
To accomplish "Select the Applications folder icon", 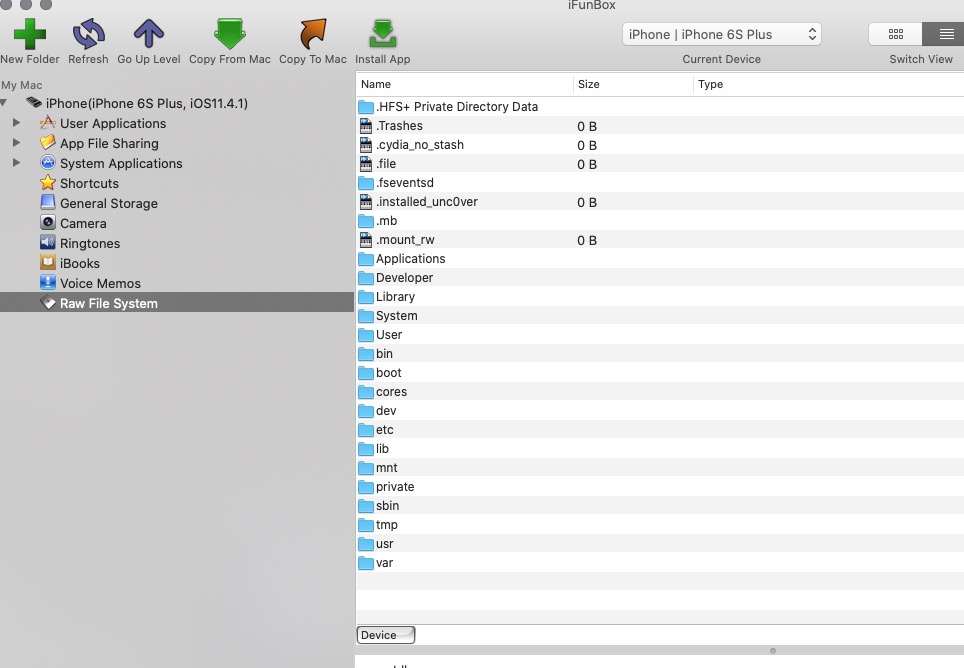I will tap(366, 259).
